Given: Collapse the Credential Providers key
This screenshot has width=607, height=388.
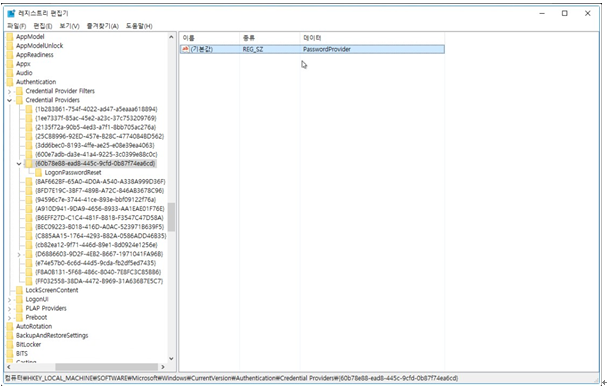Looking at the screenshot, I should (10, 100).
